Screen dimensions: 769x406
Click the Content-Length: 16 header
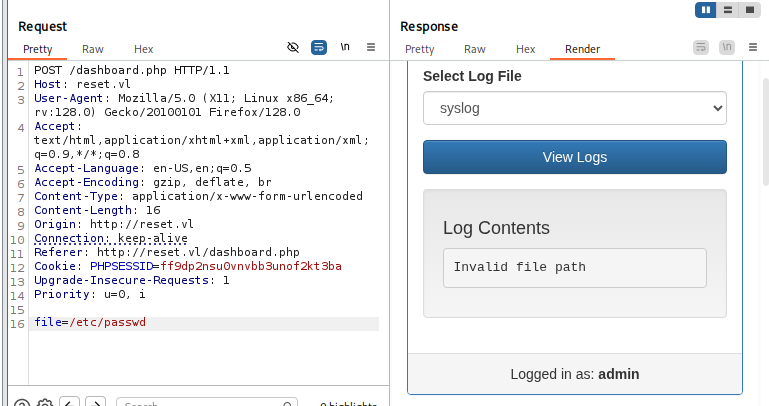pyautogui.click(x=97, y=210)
